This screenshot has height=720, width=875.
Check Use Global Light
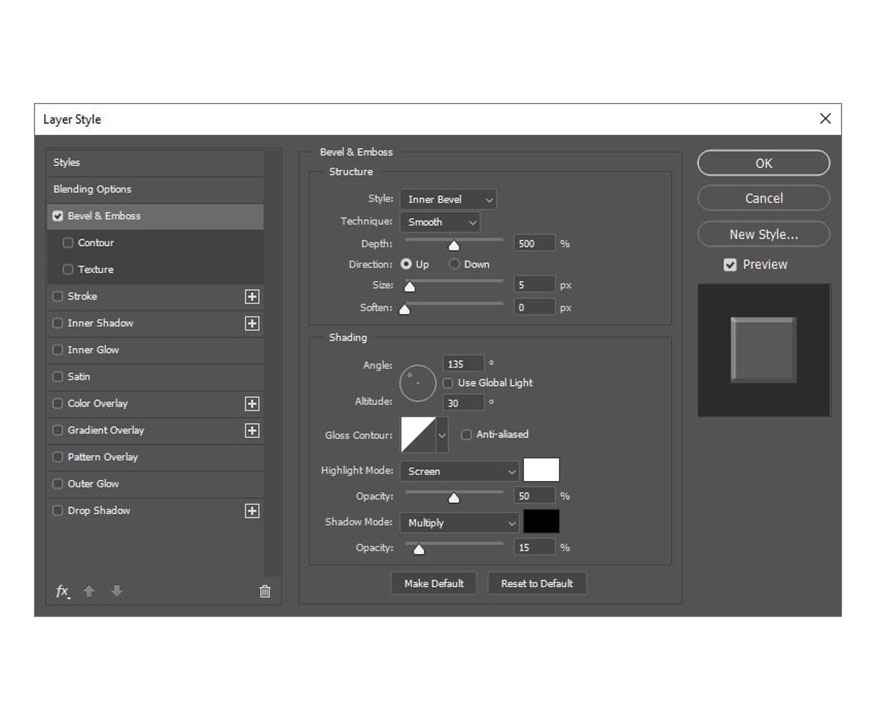pos(448,383)
